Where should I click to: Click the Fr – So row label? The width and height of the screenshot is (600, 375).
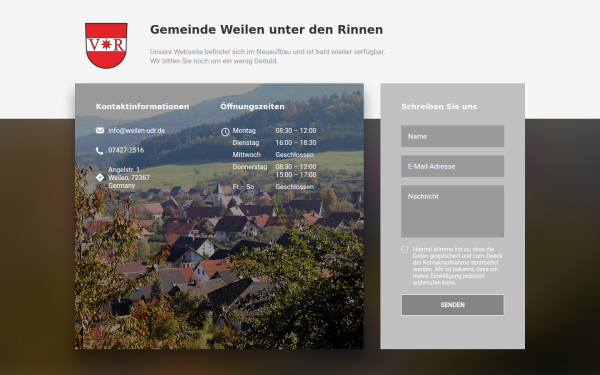pyautogui.click(x=243, y=187)
